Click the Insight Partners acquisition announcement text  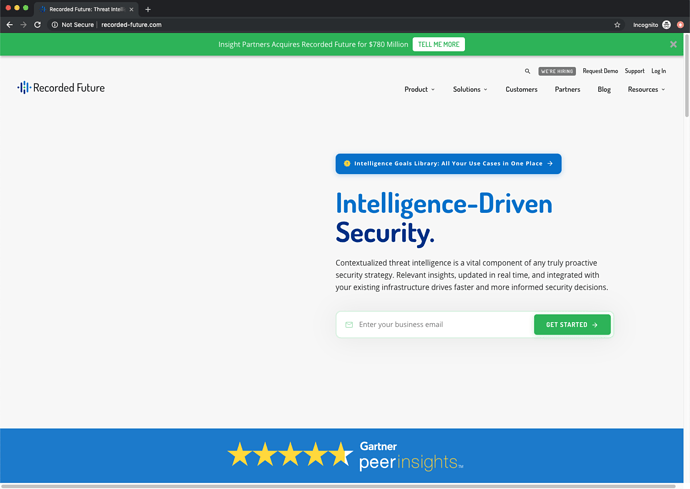[313, 44]
